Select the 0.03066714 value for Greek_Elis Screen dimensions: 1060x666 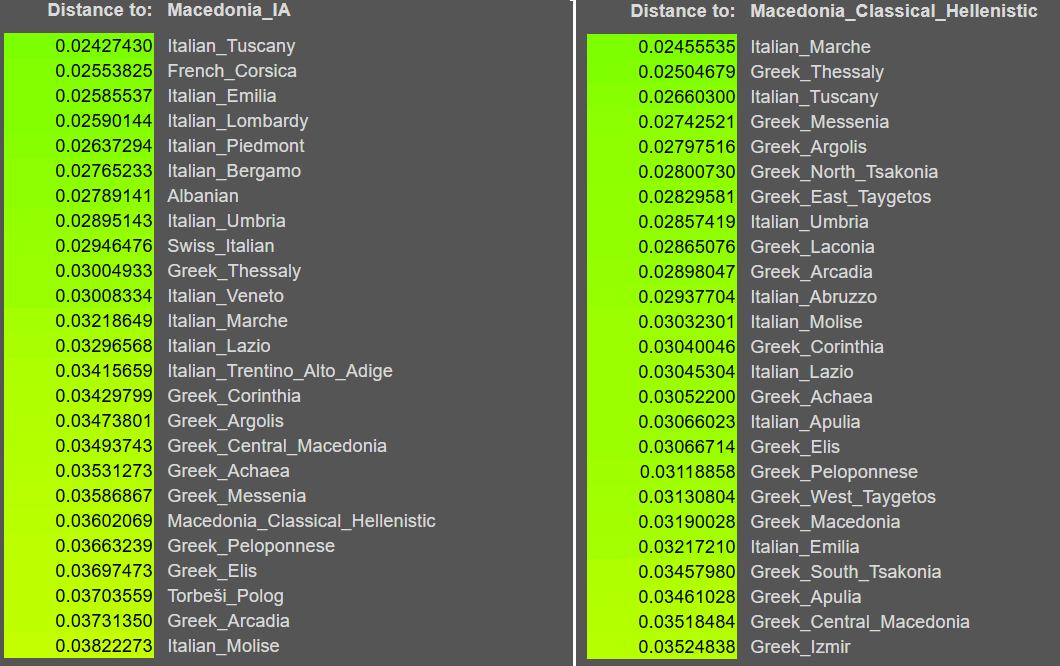[687, 448]
